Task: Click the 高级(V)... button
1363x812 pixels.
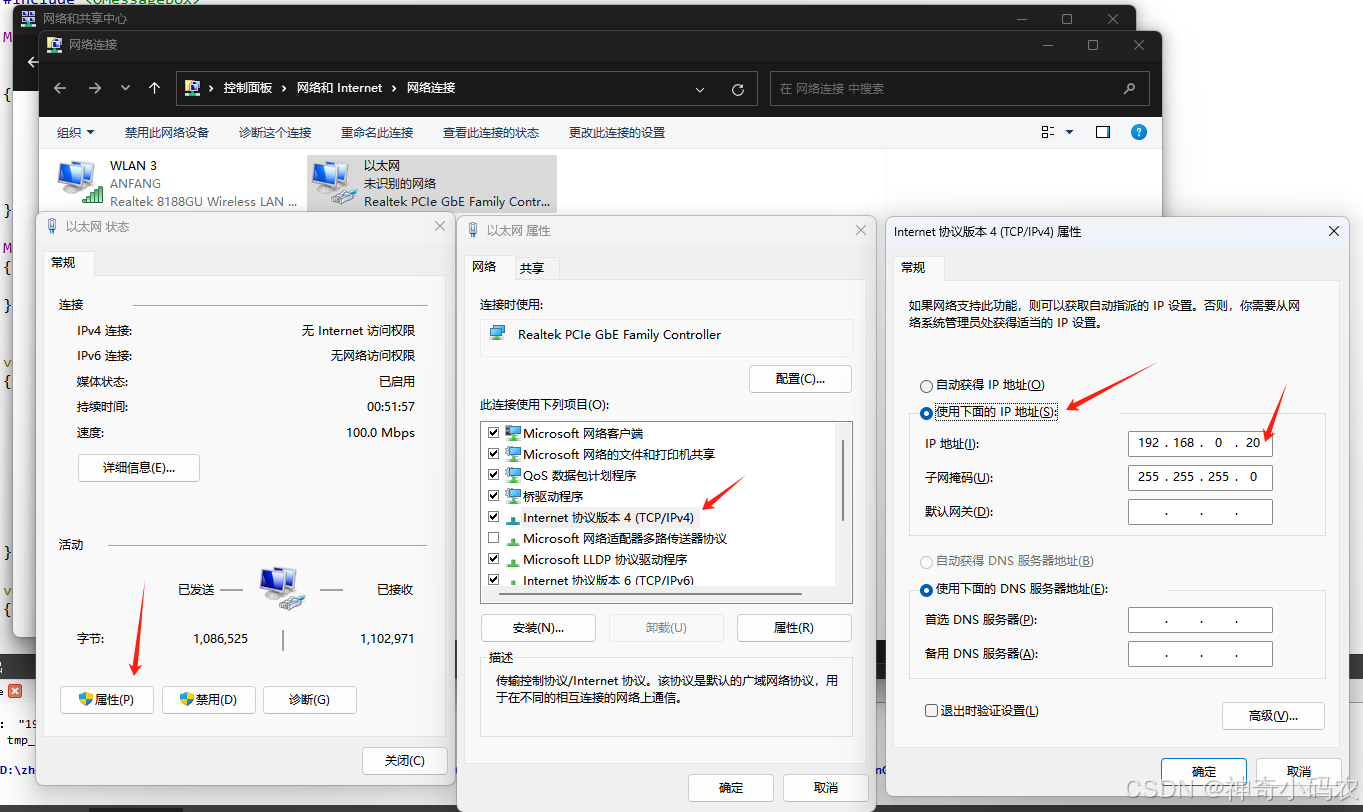Action: point(1273,715)
